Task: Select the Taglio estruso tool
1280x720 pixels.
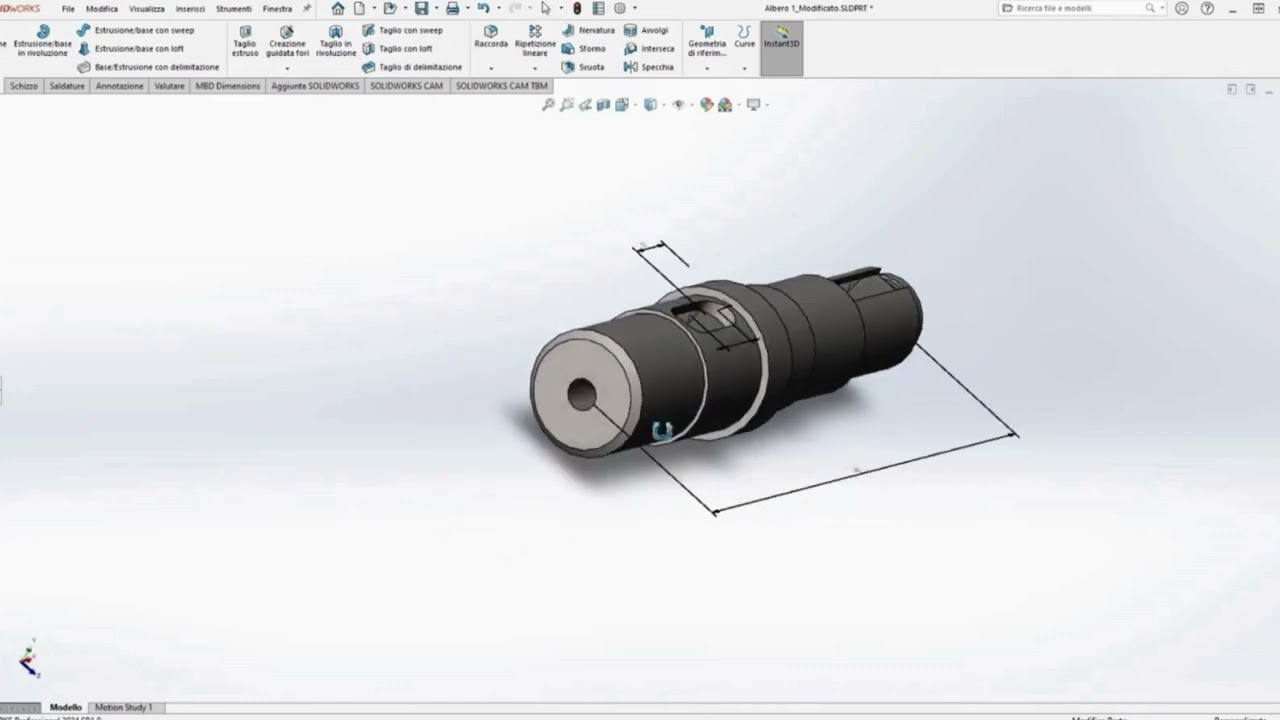Action: 245,41
